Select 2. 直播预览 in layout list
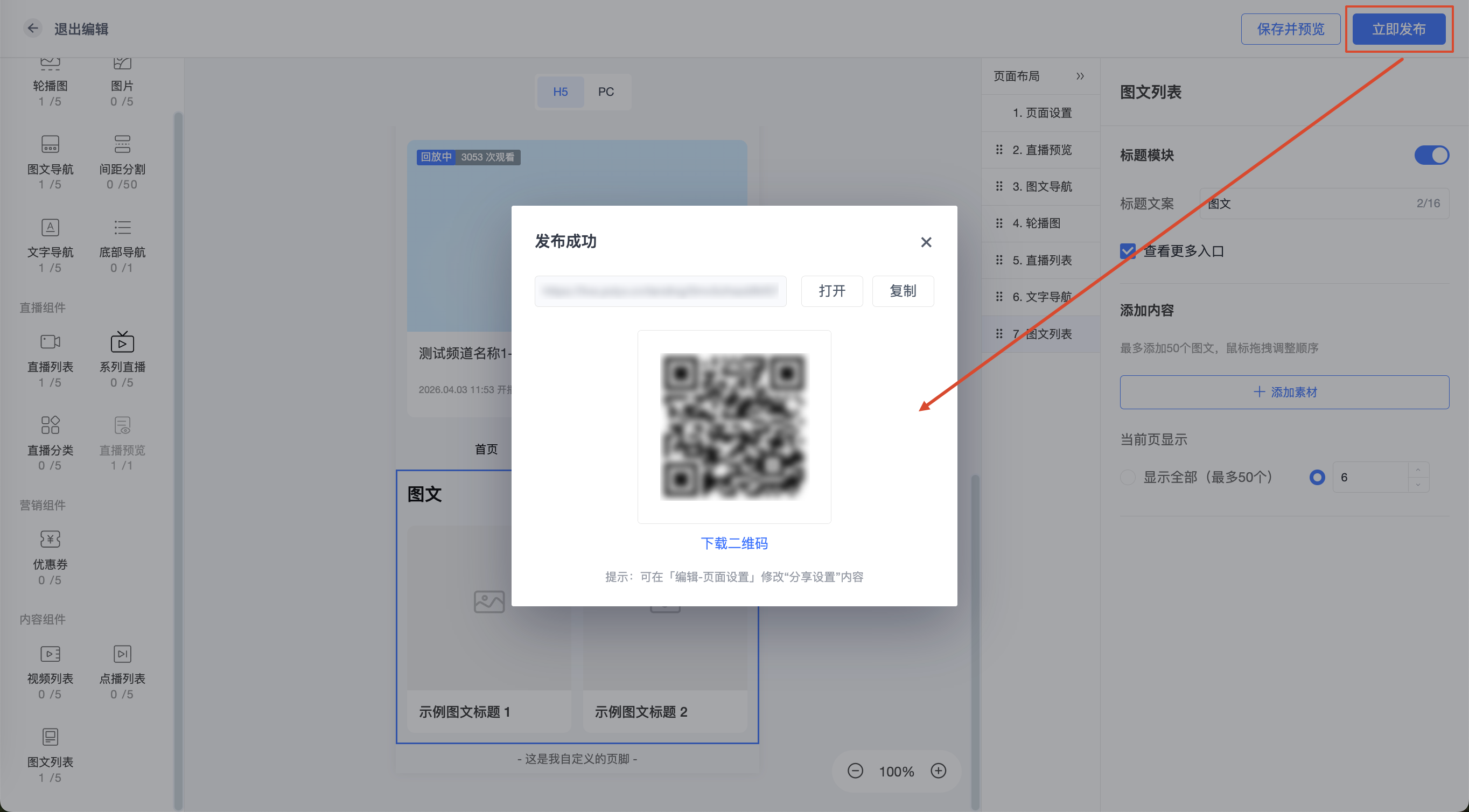The height and width of the screenshot is (812, 1469). click(1040, 149)
